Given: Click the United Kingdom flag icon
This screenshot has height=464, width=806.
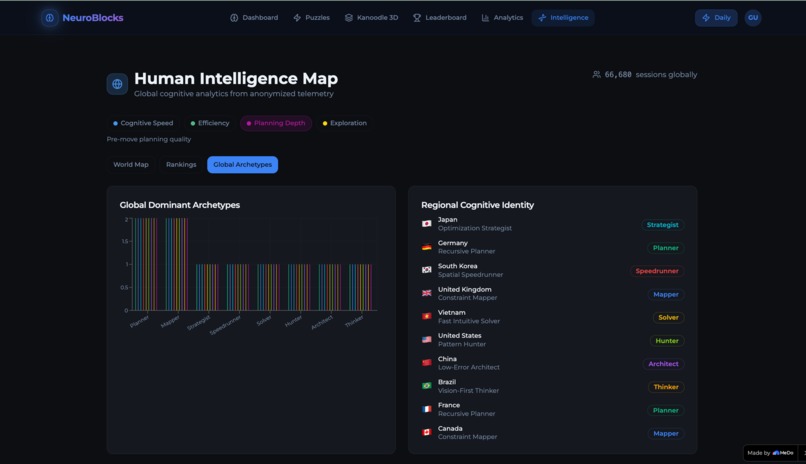Looking at the screenshot, I should click(x=427, y=293).
